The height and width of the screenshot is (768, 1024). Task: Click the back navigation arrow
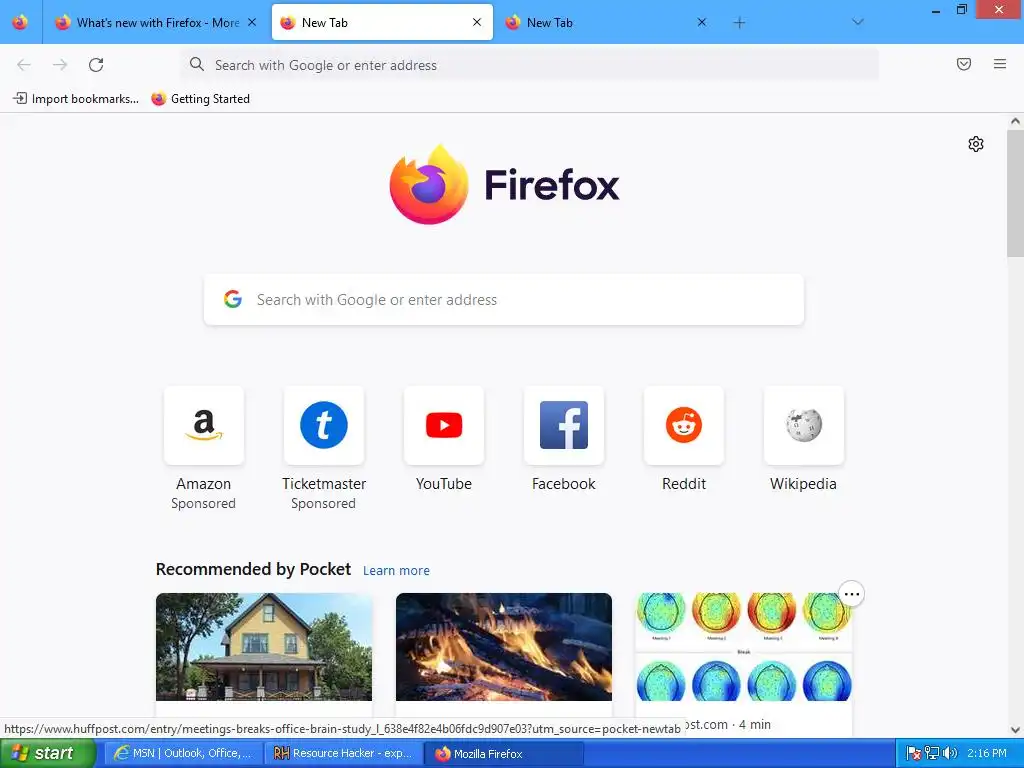[24, 65]
